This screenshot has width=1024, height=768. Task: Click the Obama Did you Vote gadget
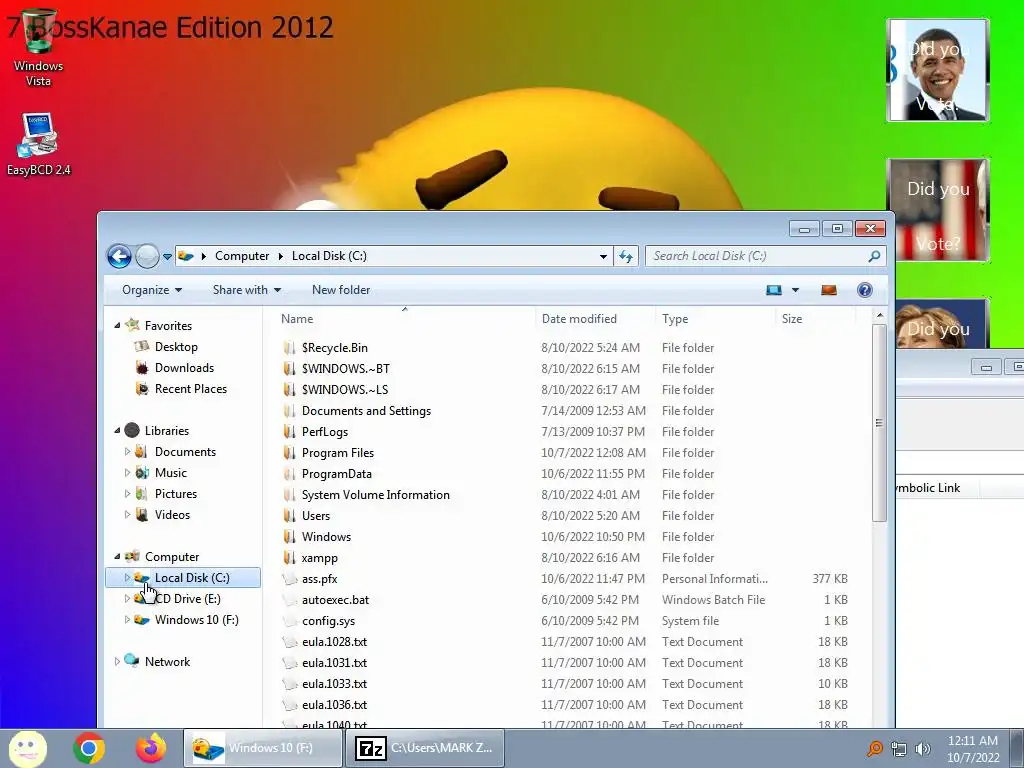pyautogui.click(x=938, y=71)
